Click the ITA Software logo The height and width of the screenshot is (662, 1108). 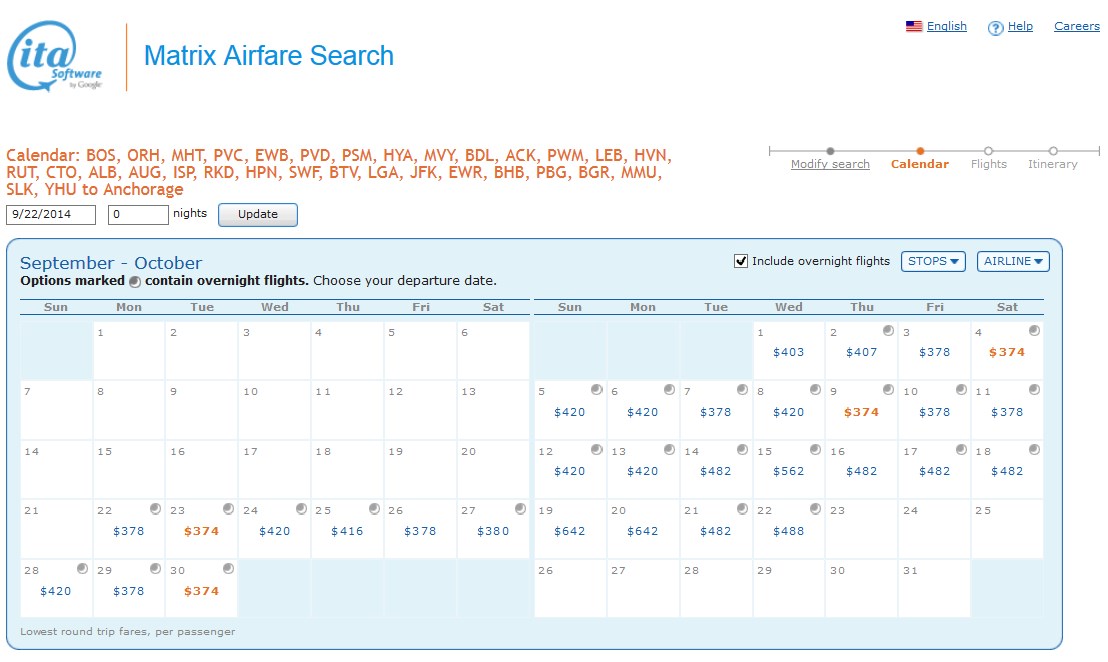[55, 57]
